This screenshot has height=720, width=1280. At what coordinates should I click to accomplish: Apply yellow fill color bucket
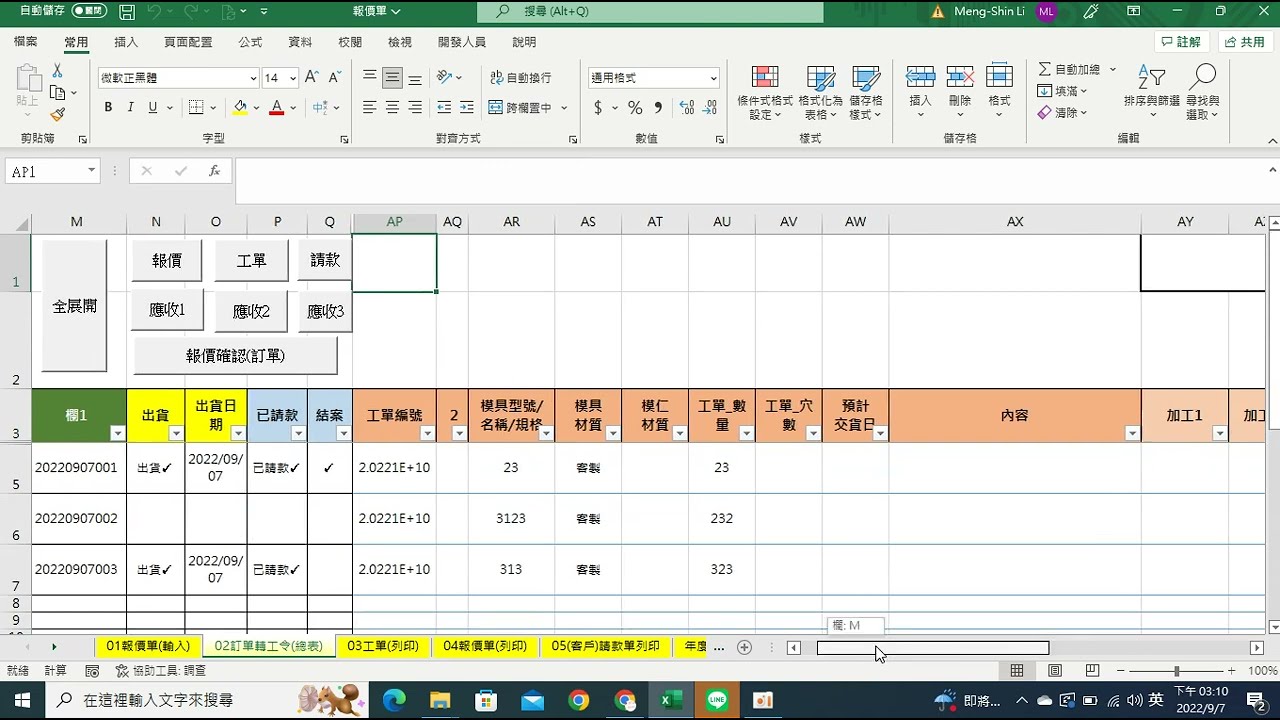[240, 108]
